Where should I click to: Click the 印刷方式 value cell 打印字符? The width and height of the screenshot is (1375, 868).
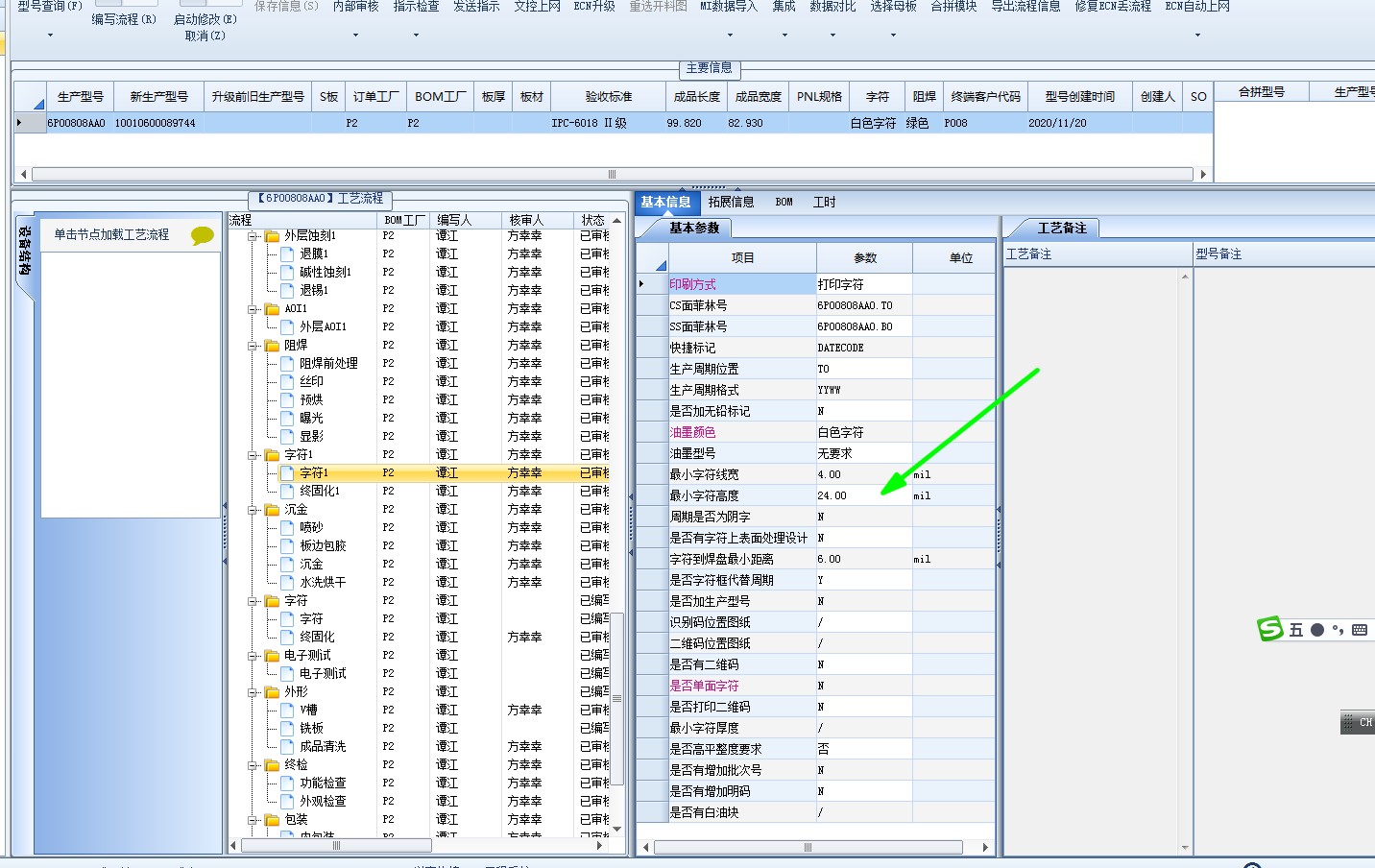(864, 285)
